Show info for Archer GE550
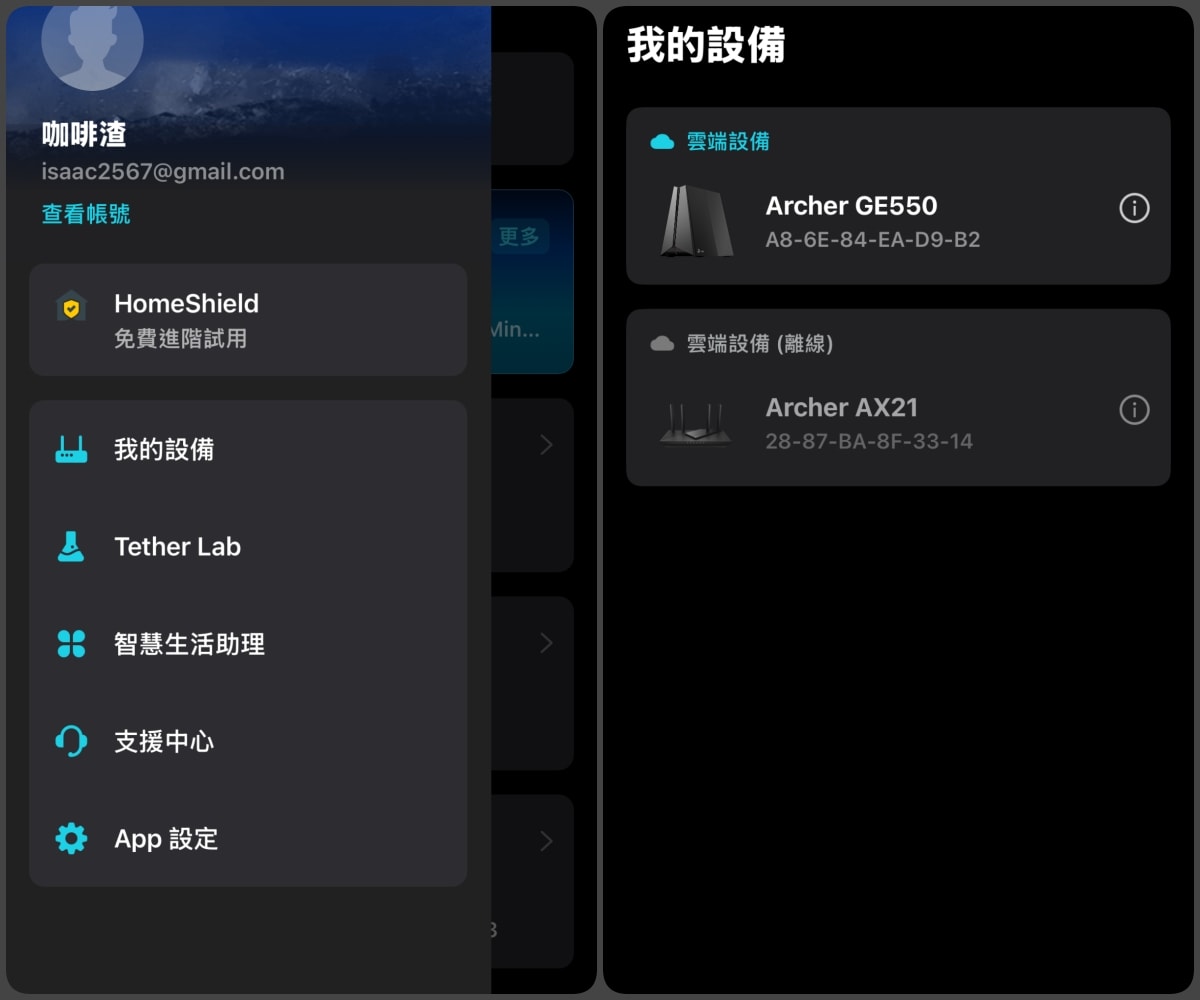The image size is (1200, 1000). [x=1134, y=208]
